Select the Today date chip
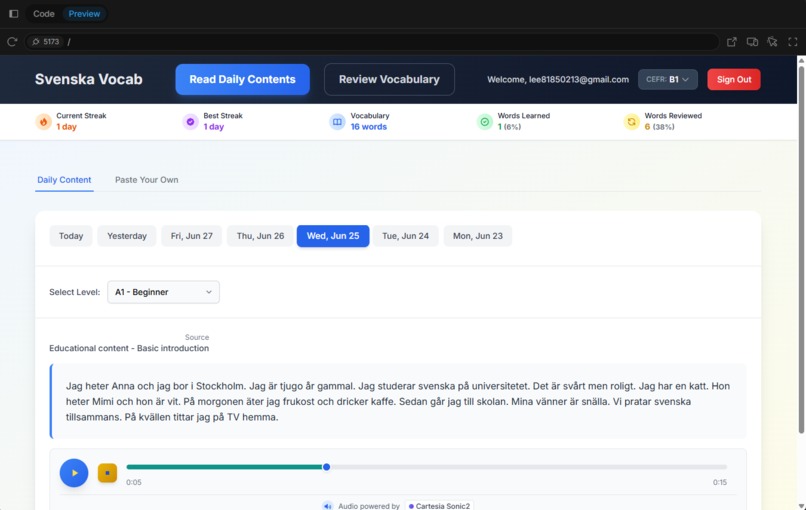The image size is (806, 510). click(x=71, y=236)
